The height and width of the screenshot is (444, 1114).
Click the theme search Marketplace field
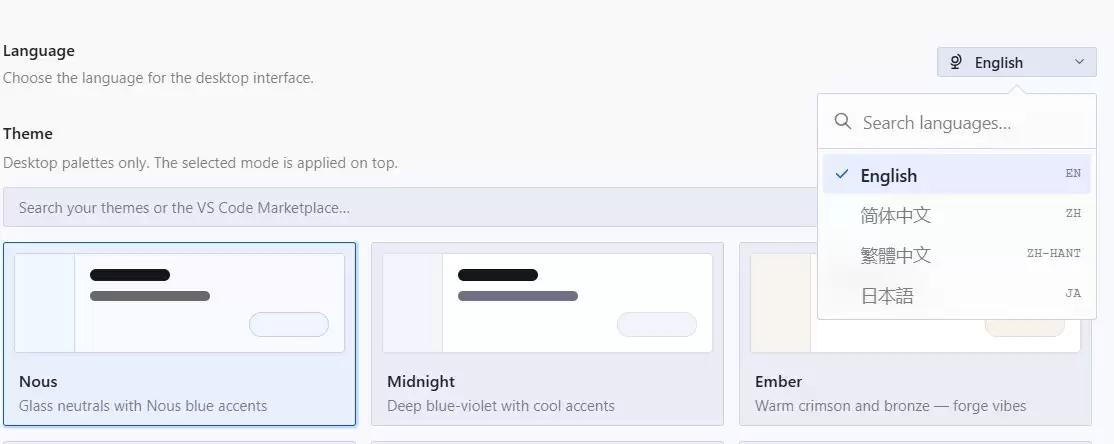pyautogui.click(x=409, y=207)
